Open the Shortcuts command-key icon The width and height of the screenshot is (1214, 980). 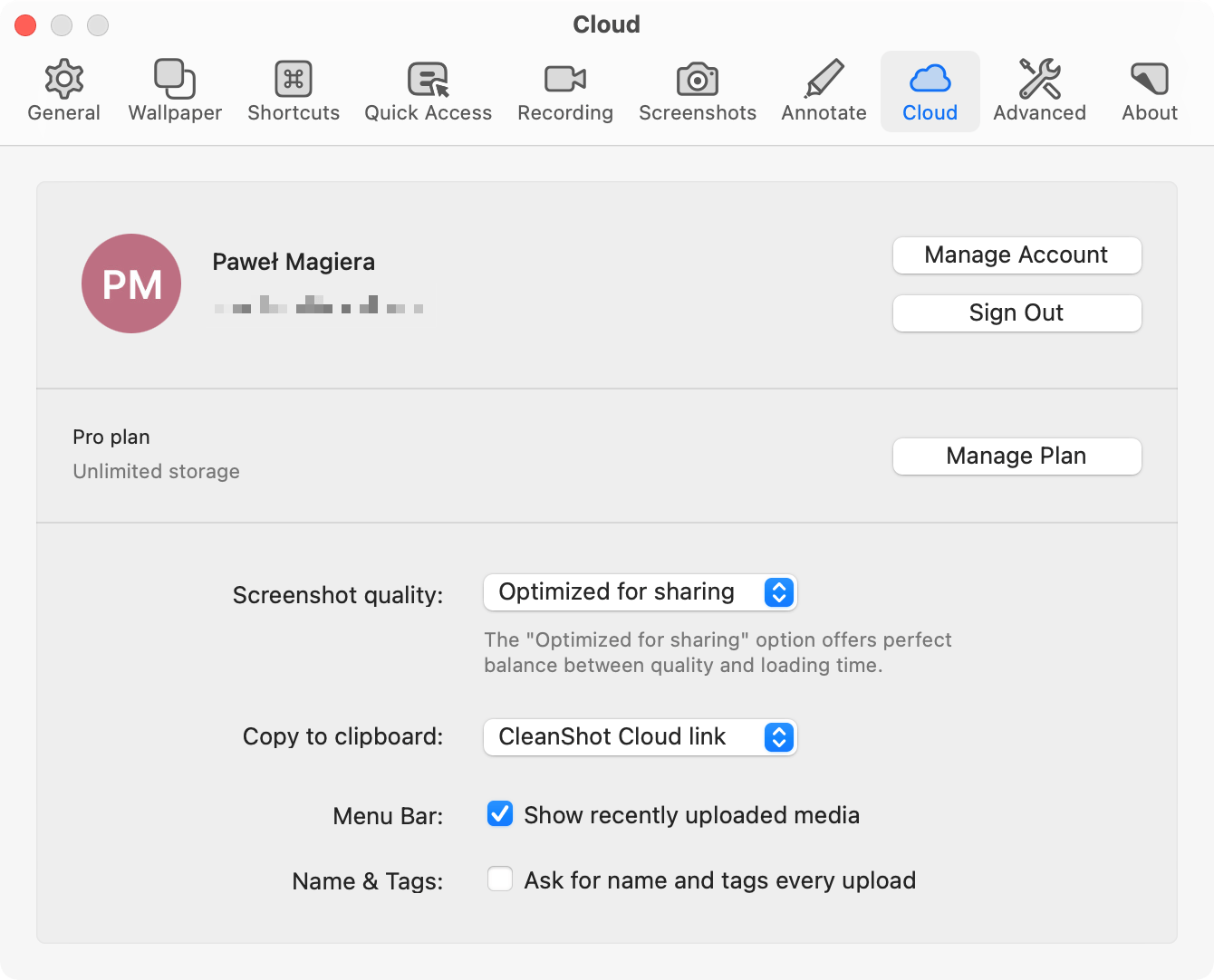click(x=294, y=81)
